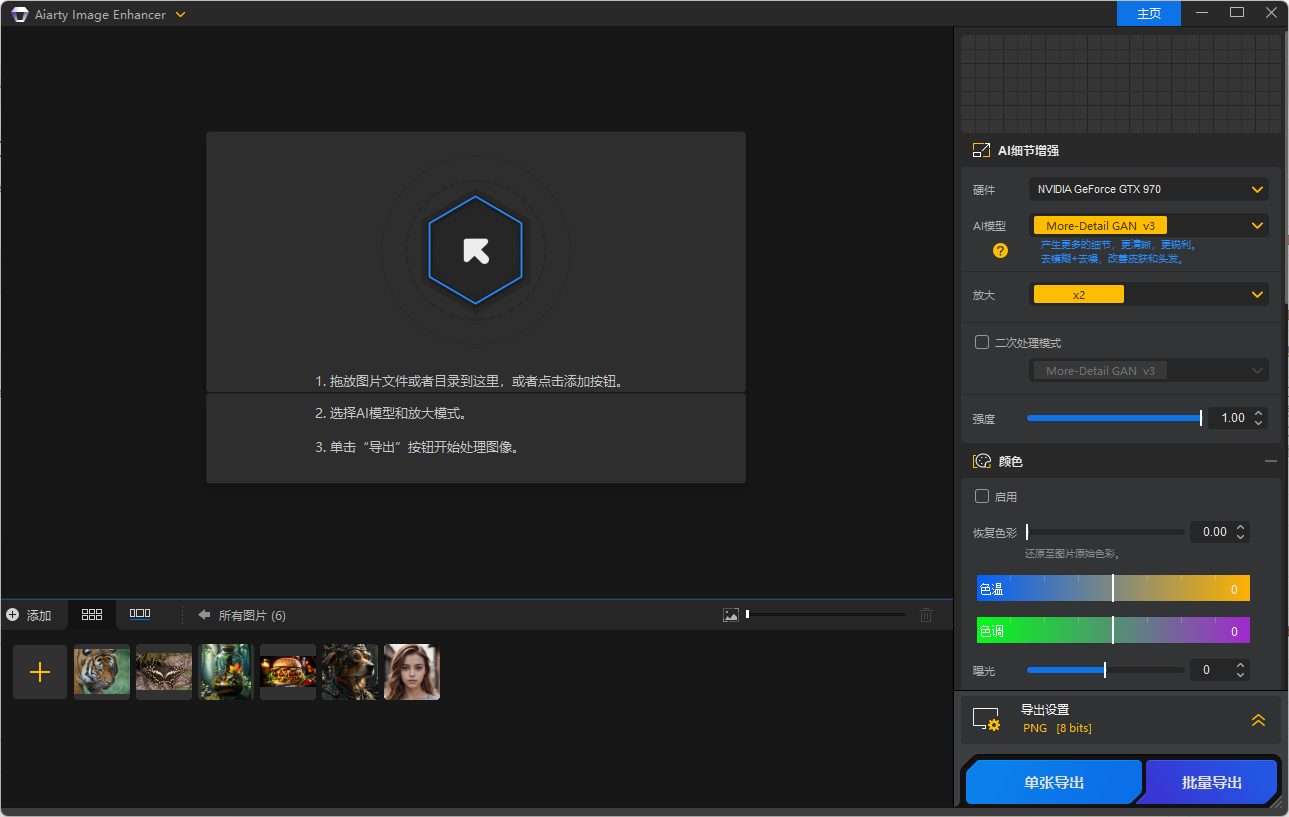Enable the 启用 checkbox in 颜色 panel

[x=981, y=496]
